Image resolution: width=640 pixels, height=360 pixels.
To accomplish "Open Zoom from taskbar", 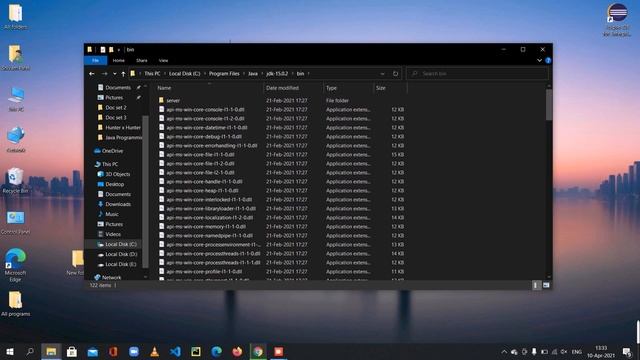I will click(134, 352).
